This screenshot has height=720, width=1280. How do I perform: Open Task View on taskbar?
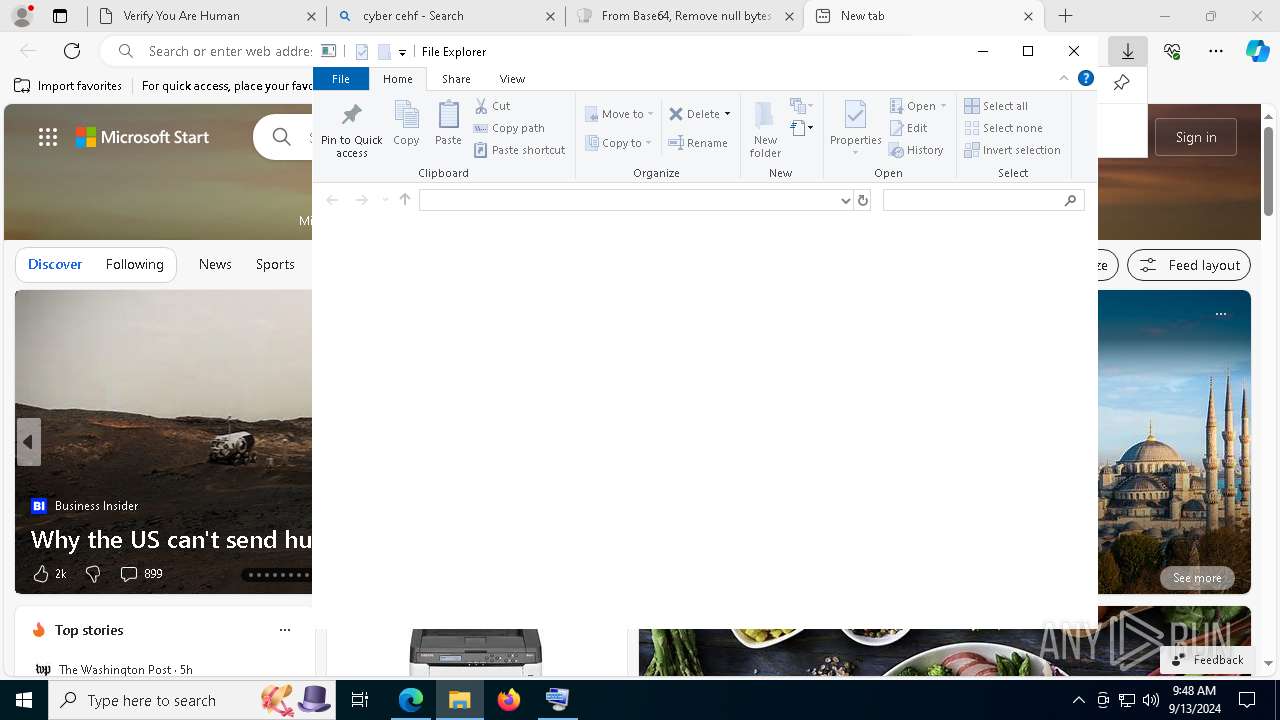tap(360, 700)
